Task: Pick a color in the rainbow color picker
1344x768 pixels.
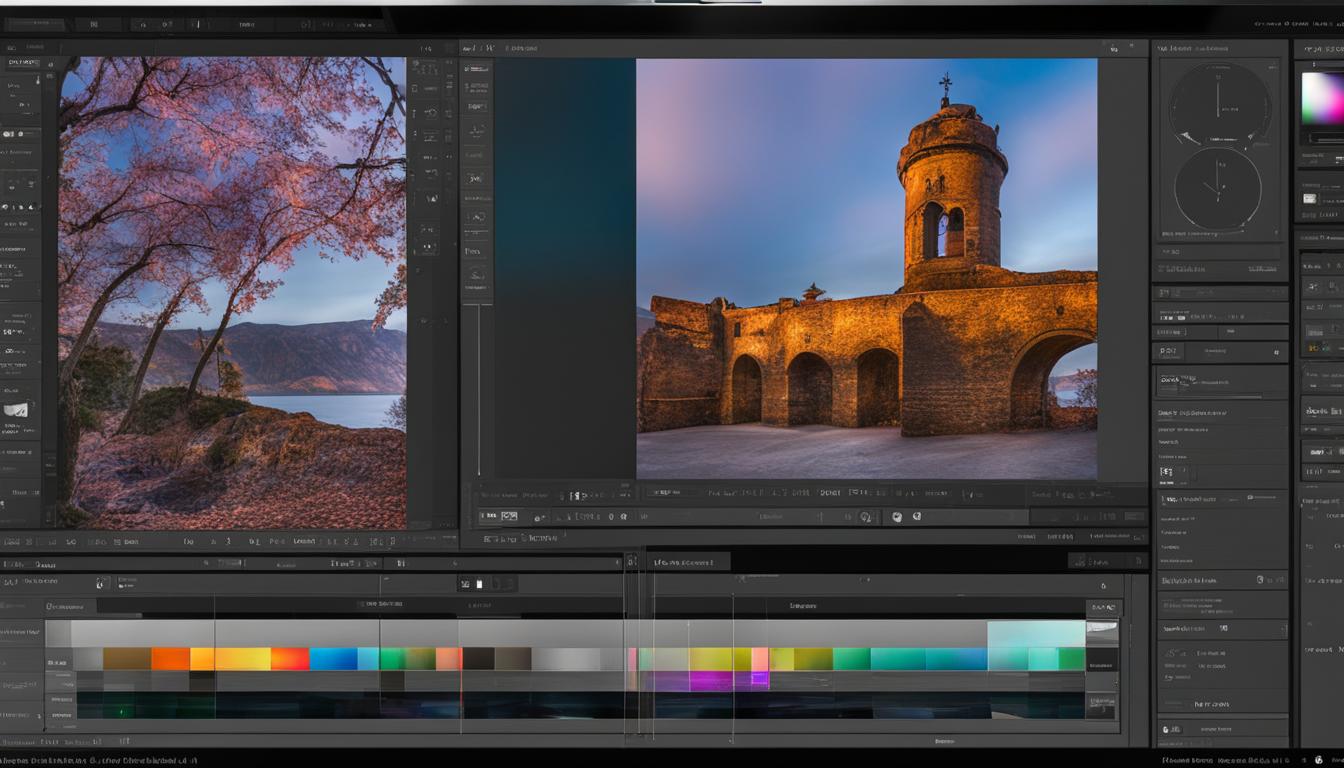Action: [1322, 98]
